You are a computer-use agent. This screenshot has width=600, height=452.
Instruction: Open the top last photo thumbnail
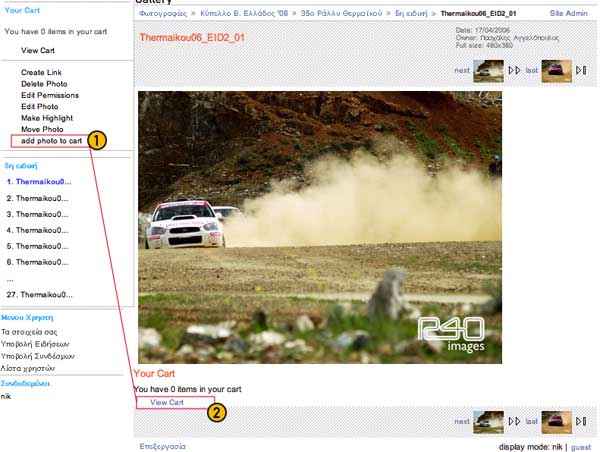556,70
